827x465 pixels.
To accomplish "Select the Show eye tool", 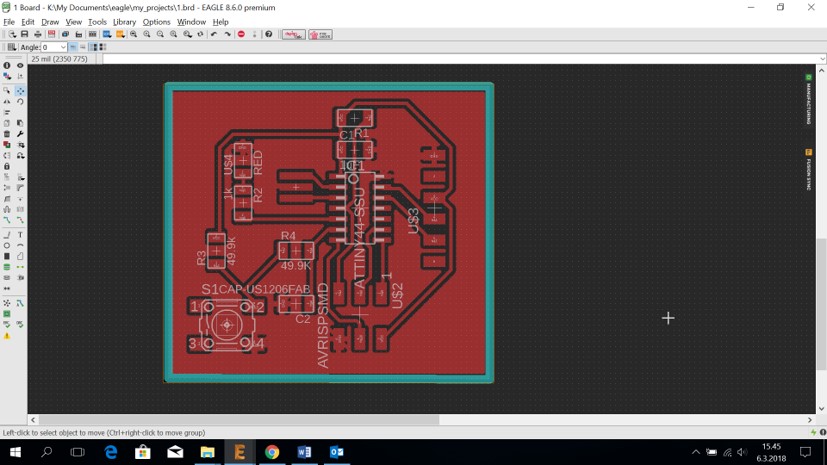I will [20, 65].
